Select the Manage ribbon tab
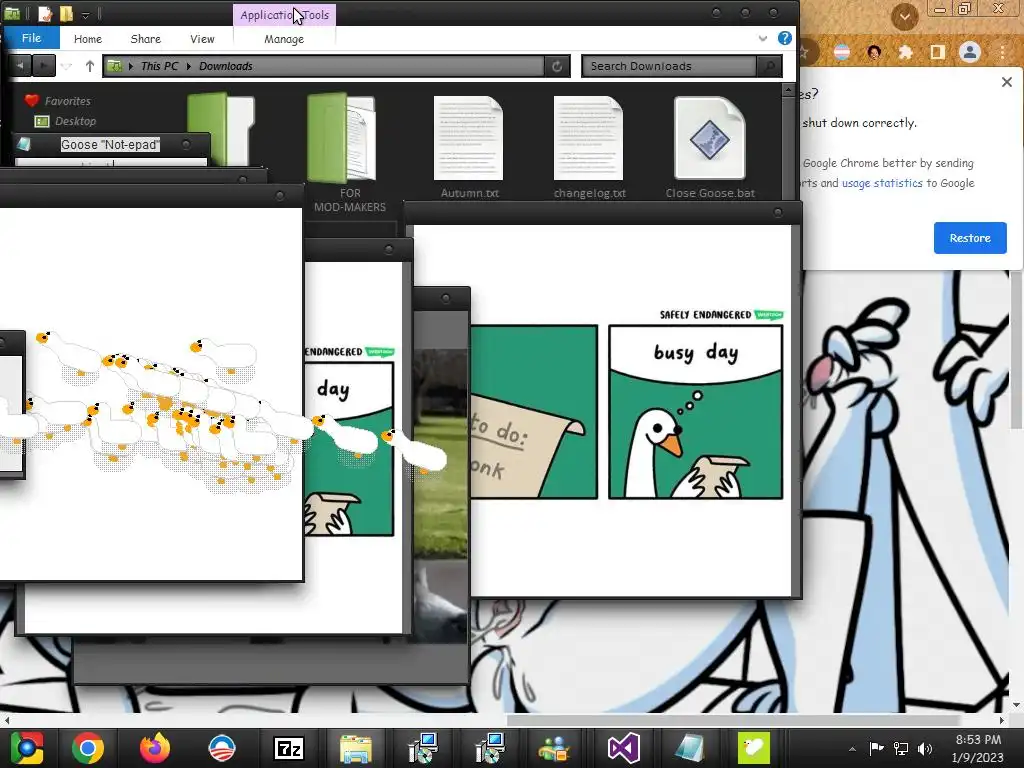The height and width of the screenshot is (768, 1024). 284,39
